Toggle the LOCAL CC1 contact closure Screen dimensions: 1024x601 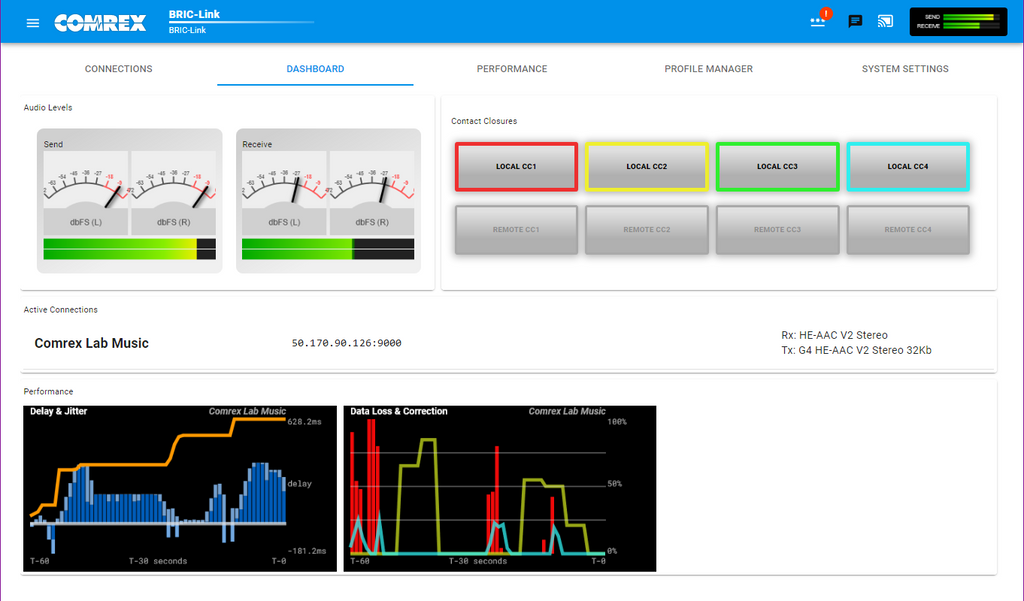pyautogui.click(x=516, y=167)
